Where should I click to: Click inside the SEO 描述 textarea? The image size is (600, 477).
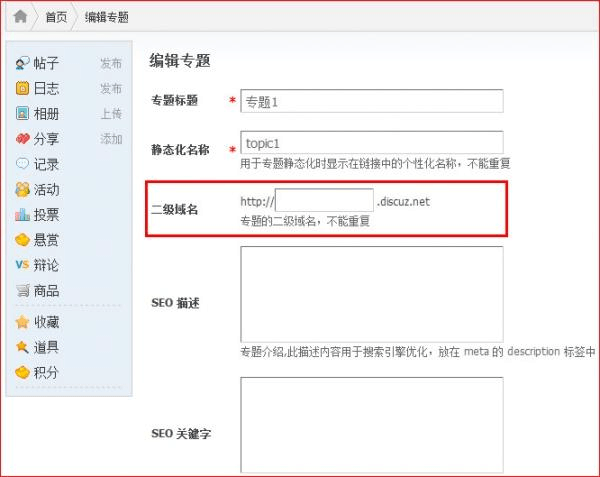(371, 294)
